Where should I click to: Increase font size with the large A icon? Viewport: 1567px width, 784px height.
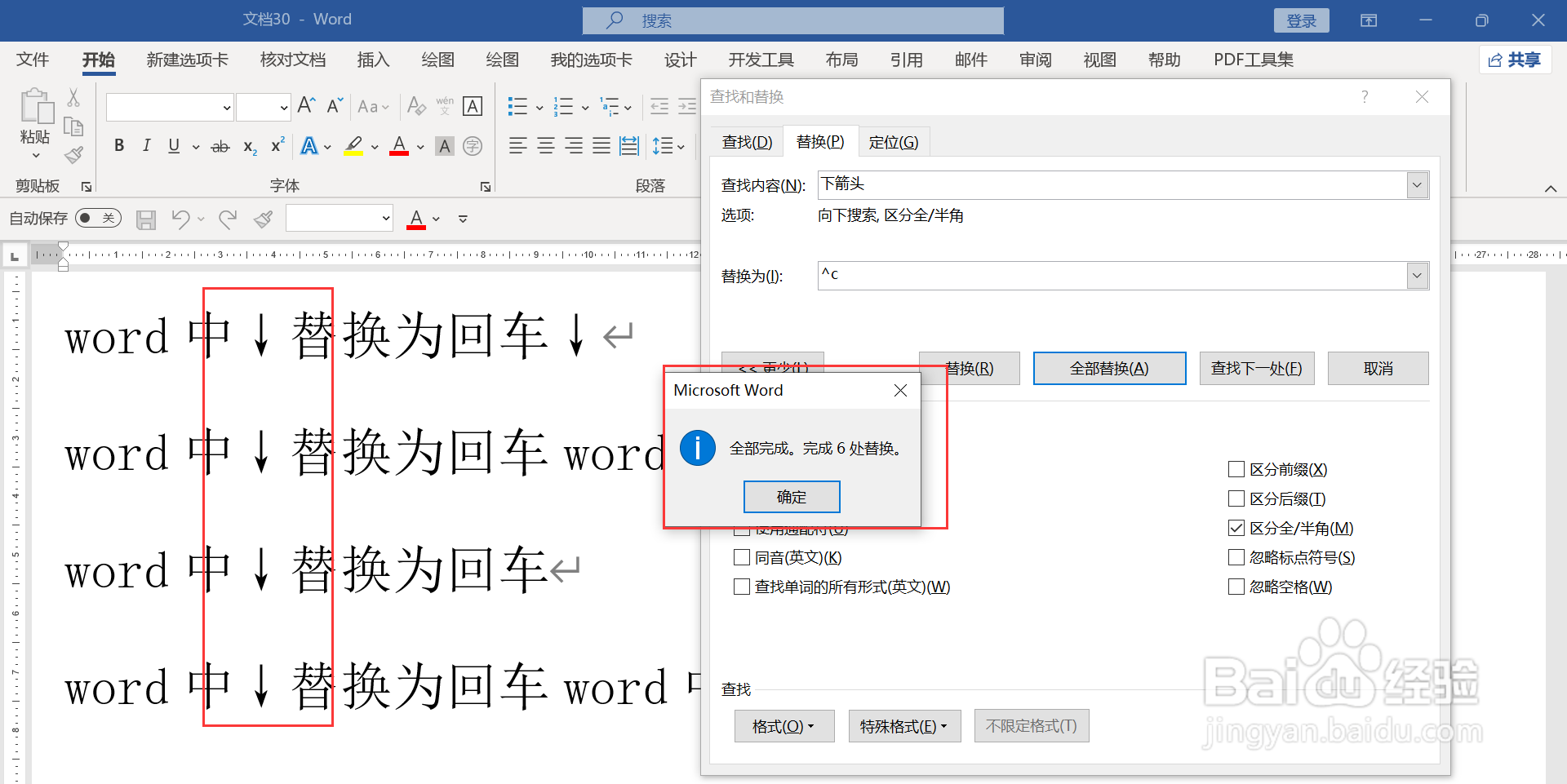(306, 106)
